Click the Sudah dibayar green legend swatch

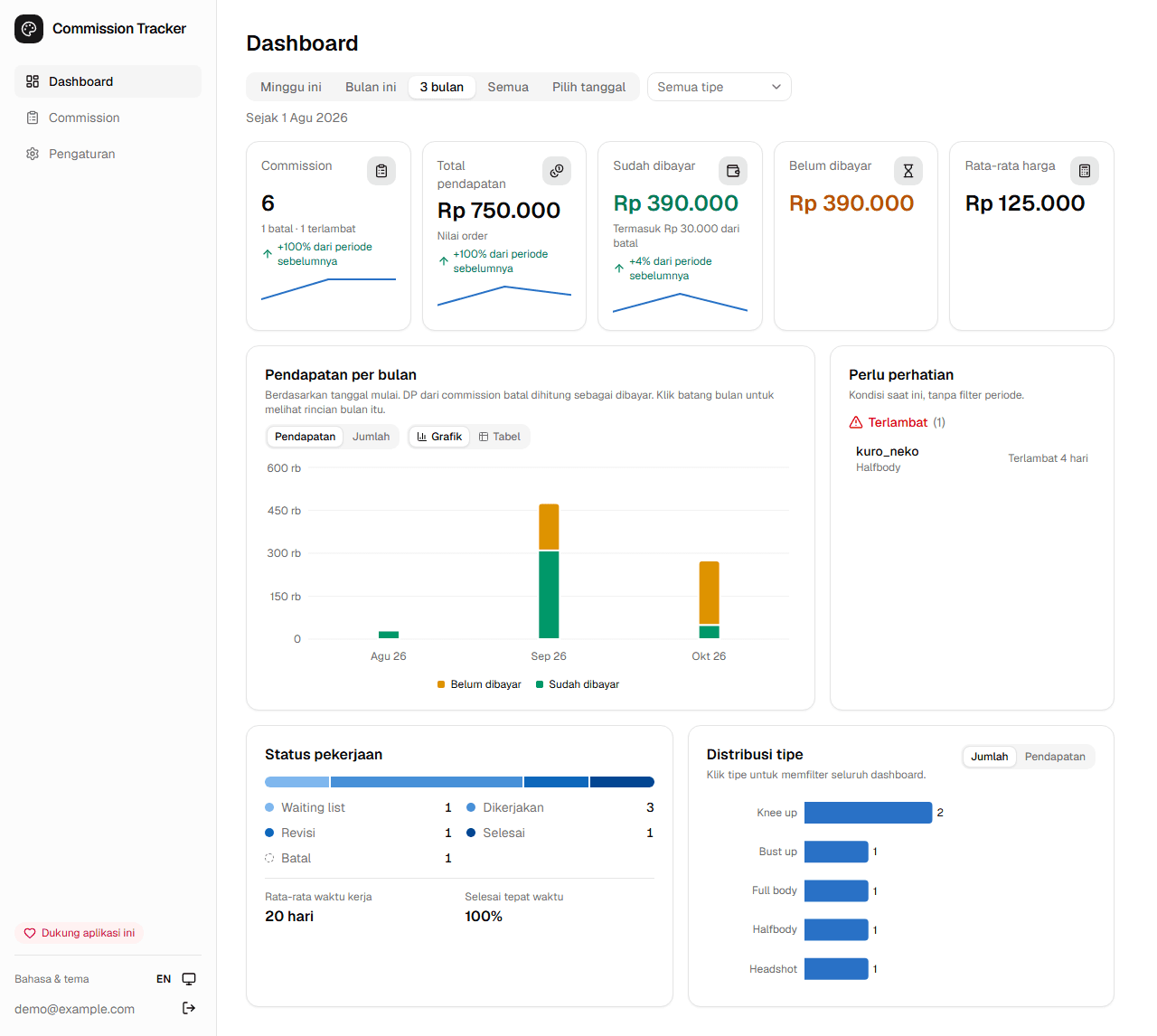540,684
